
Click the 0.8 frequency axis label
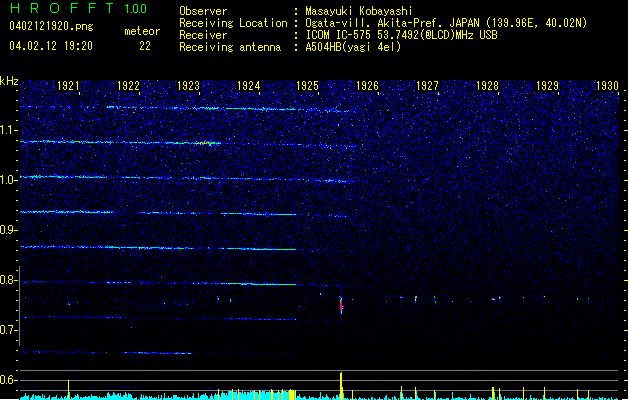point(9,280)
